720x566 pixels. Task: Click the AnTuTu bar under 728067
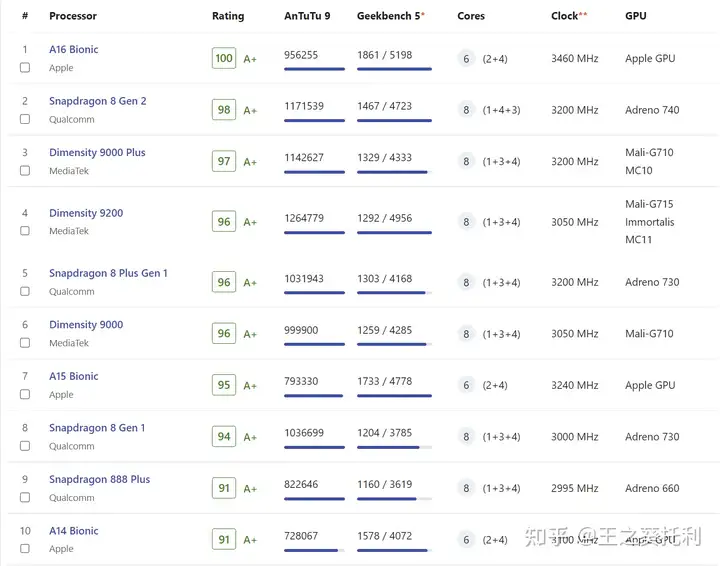pos(314,550)
